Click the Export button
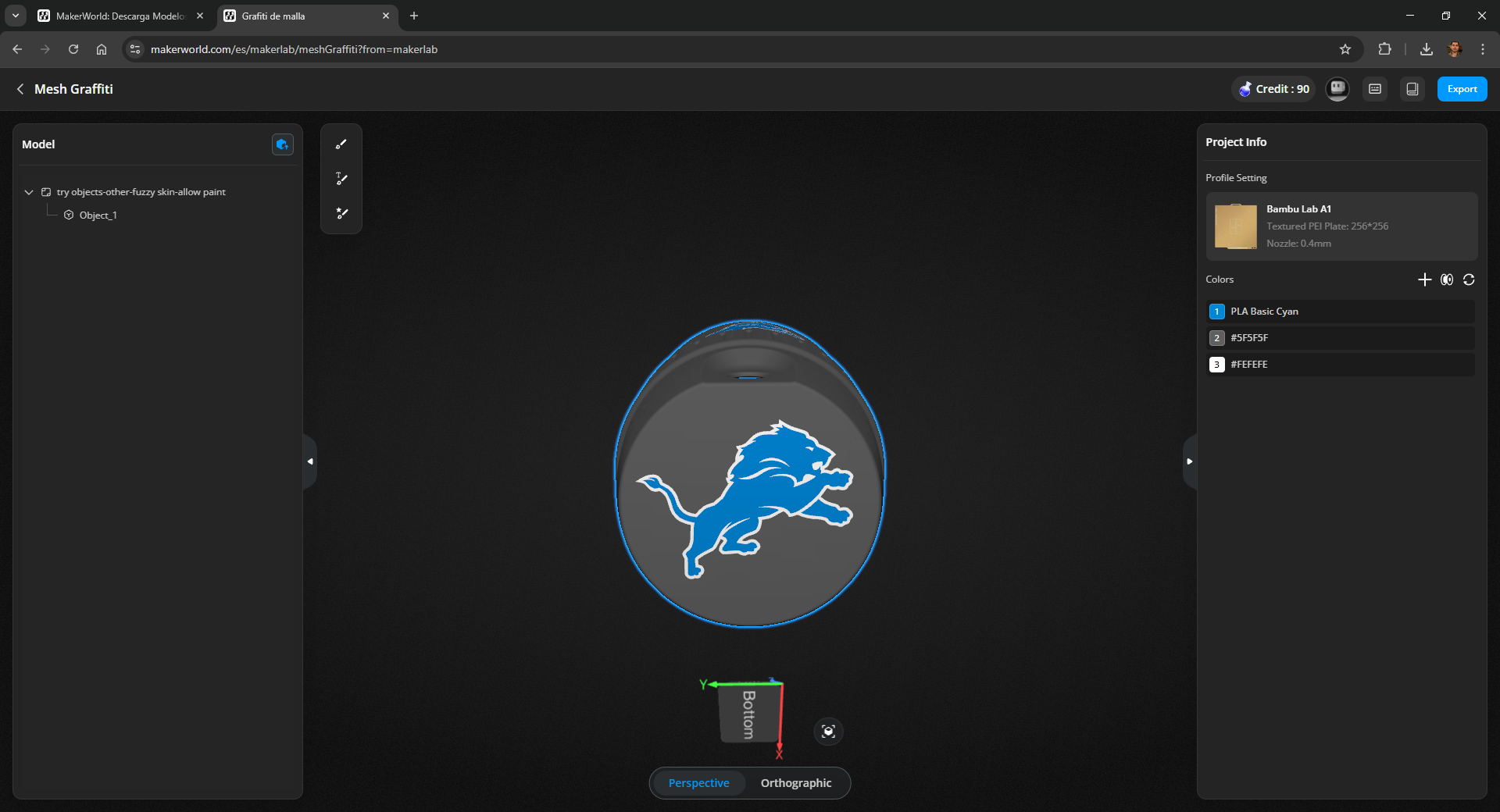Image resolution: width=1500 pixels, height=812 pixels. click(x=1462, y=89)
